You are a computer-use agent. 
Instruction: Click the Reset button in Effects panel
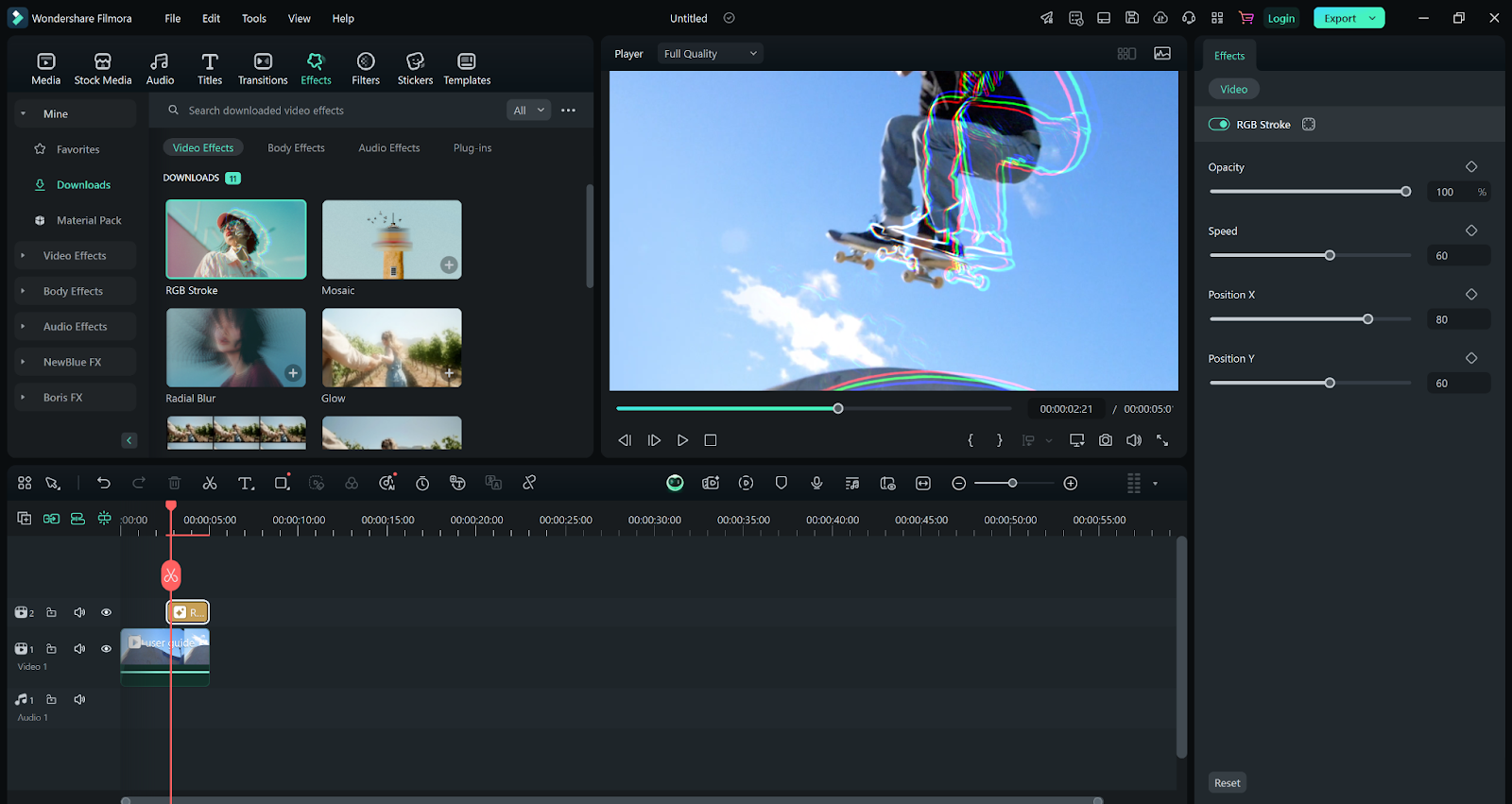tap(1228, 783)
